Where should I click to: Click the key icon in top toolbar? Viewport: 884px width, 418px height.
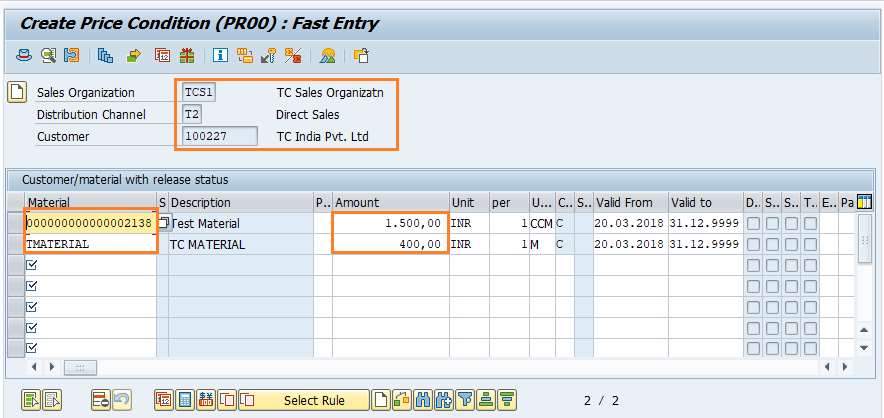coord(269,55)
